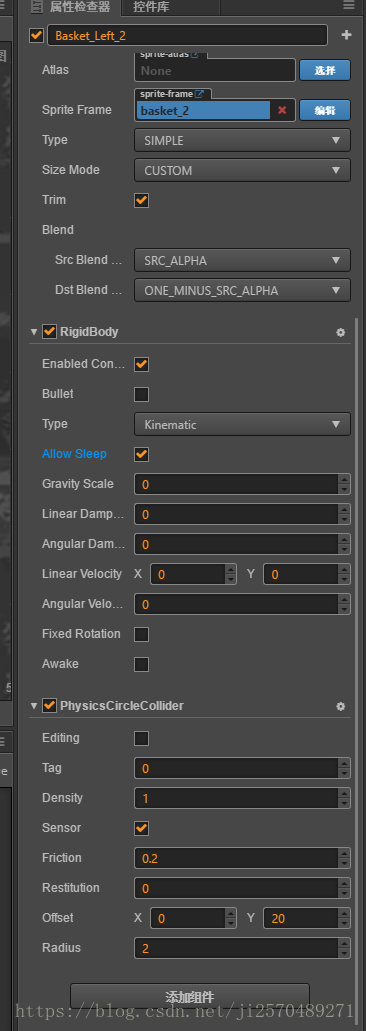The height and width of the screenshot is (1031, 366).
Task: Click the property inspector tab icon
Action: (x=37, y=7)
